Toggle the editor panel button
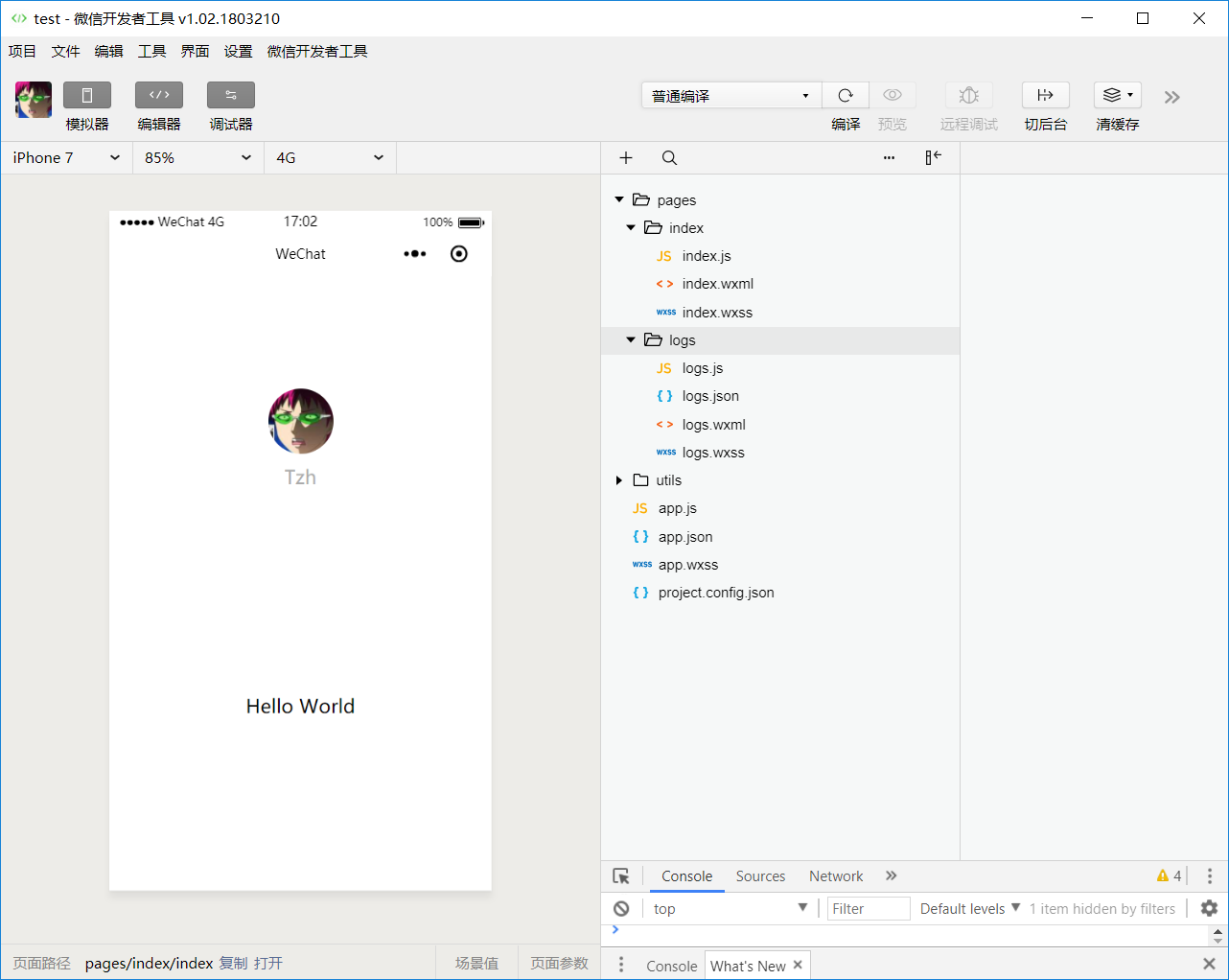1229x980 pixels. click(x=159, y=95)
